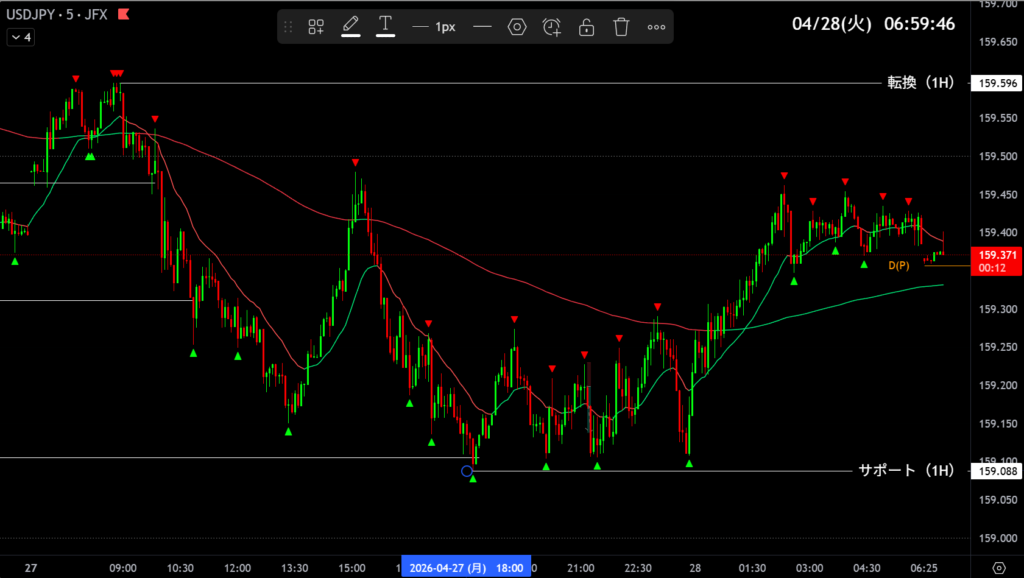
Task: Click the pencil line color tool
Action: (351, 27)
